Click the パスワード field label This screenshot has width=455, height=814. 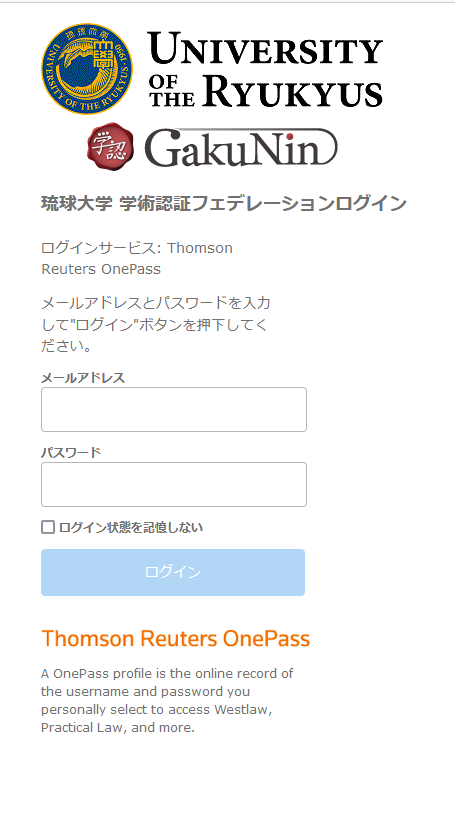(71, 453)
